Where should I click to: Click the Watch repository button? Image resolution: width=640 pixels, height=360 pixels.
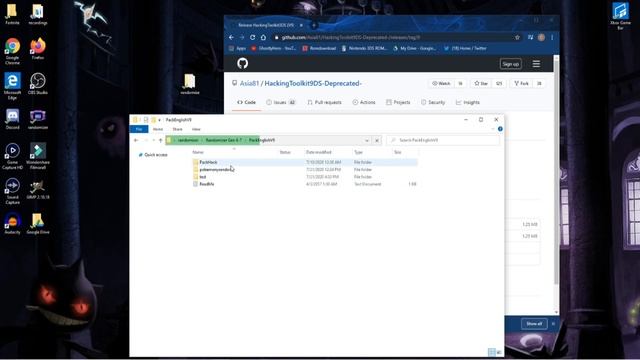(x=441, y=83)
